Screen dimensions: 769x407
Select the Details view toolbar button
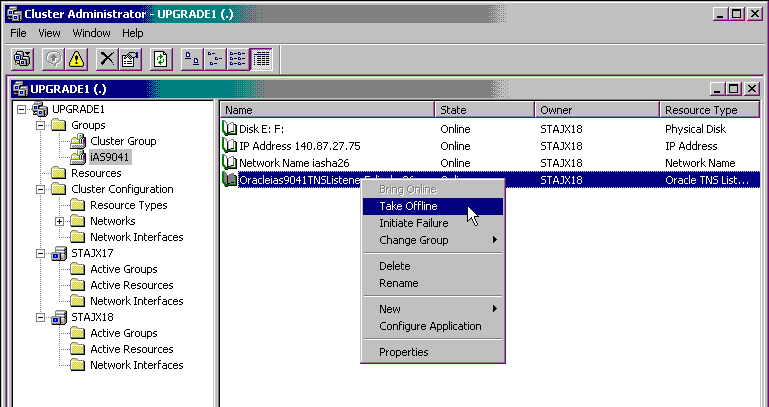261,59
